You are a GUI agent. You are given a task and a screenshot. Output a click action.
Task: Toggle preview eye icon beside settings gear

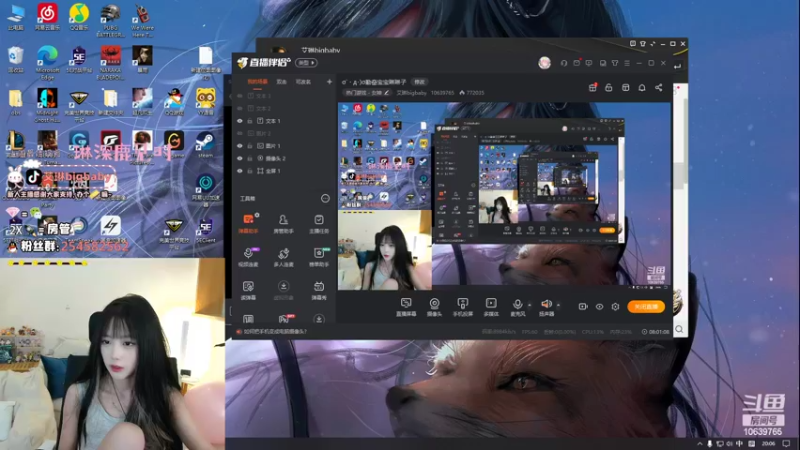point(599,307)
